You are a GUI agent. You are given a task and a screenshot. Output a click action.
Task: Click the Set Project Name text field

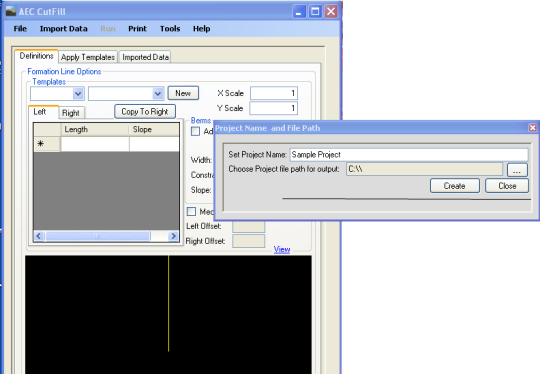click(x=409, y=155)
